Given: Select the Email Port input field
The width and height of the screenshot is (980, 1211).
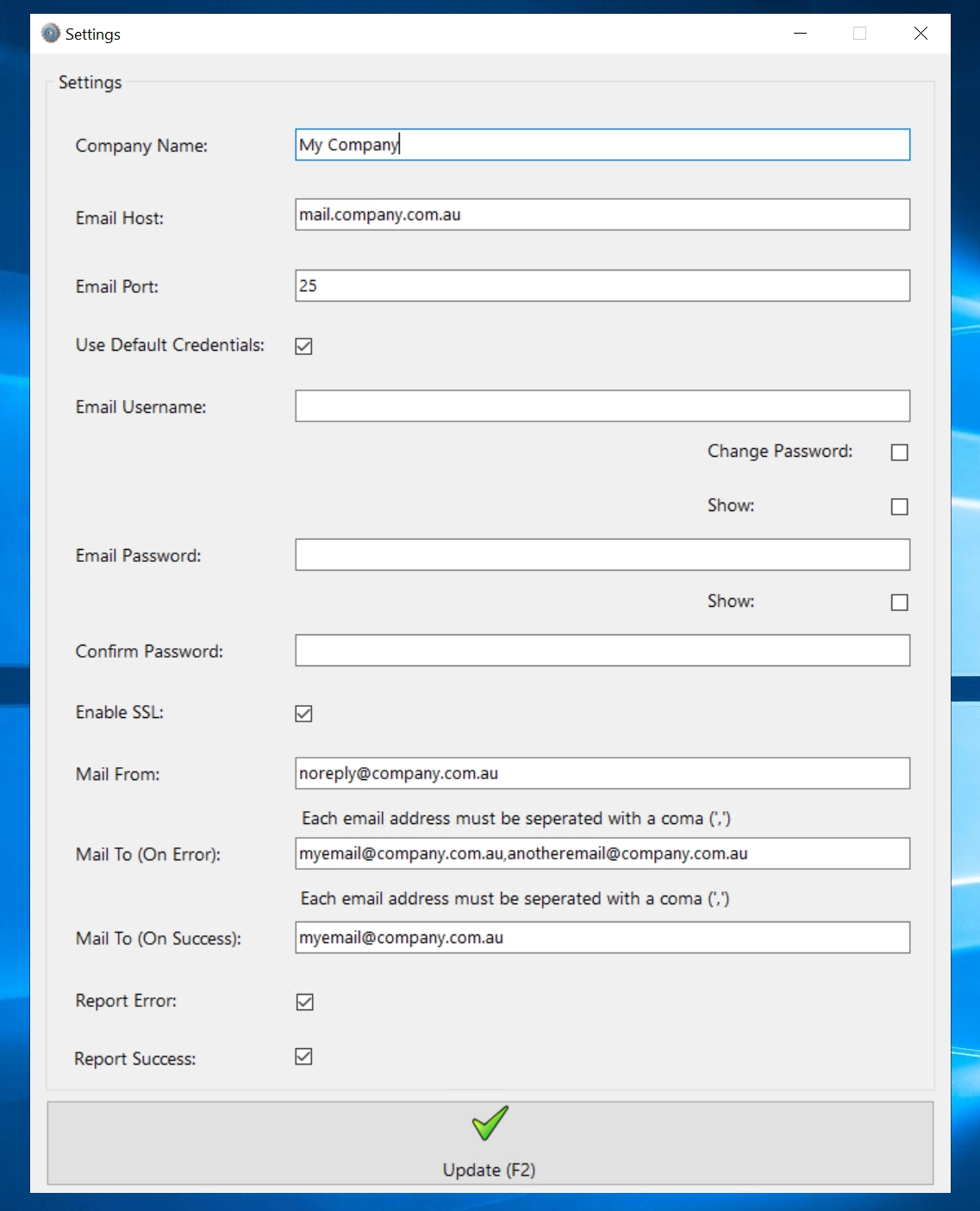Looking at the screenshot, I should (x=602, y=286).
